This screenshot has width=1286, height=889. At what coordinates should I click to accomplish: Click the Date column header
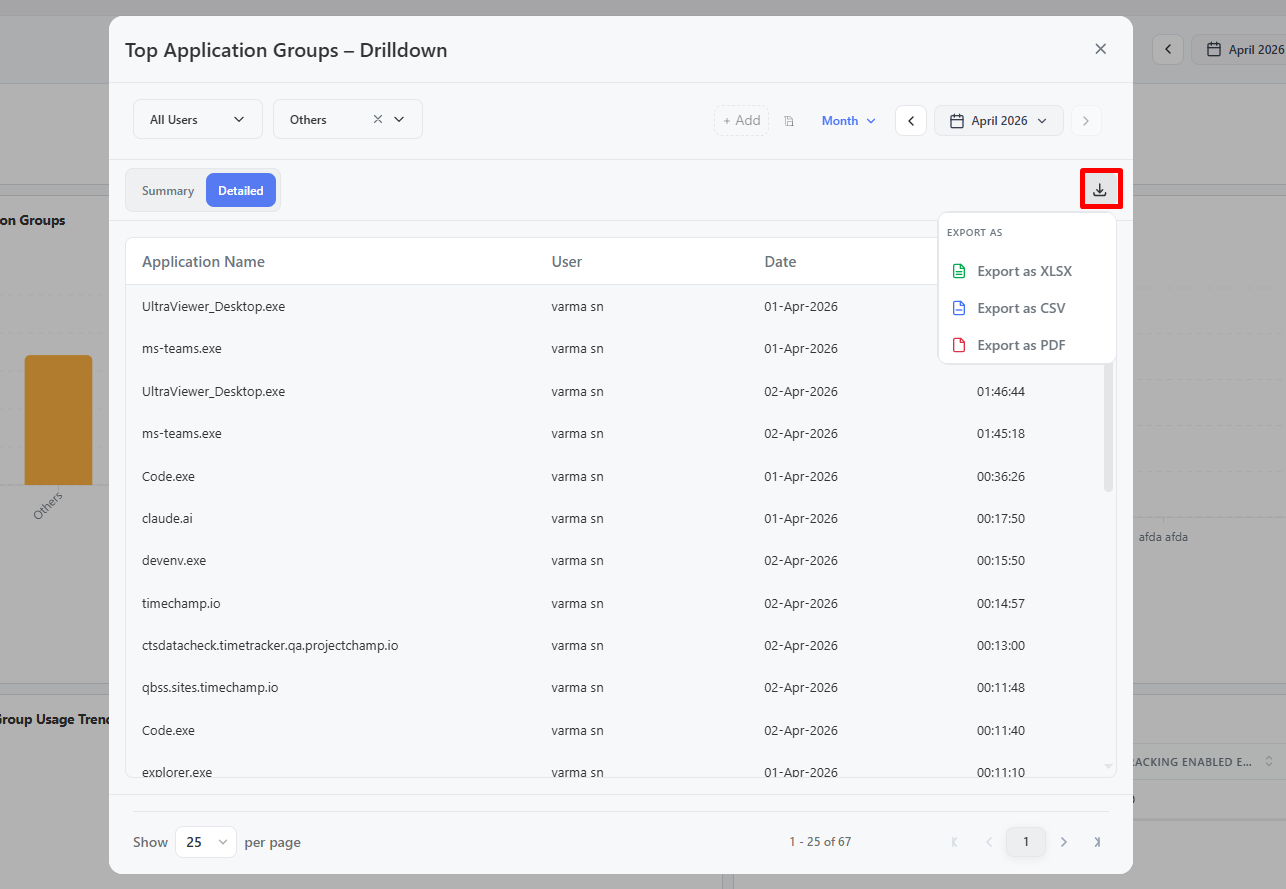click(x=780, y=262)
